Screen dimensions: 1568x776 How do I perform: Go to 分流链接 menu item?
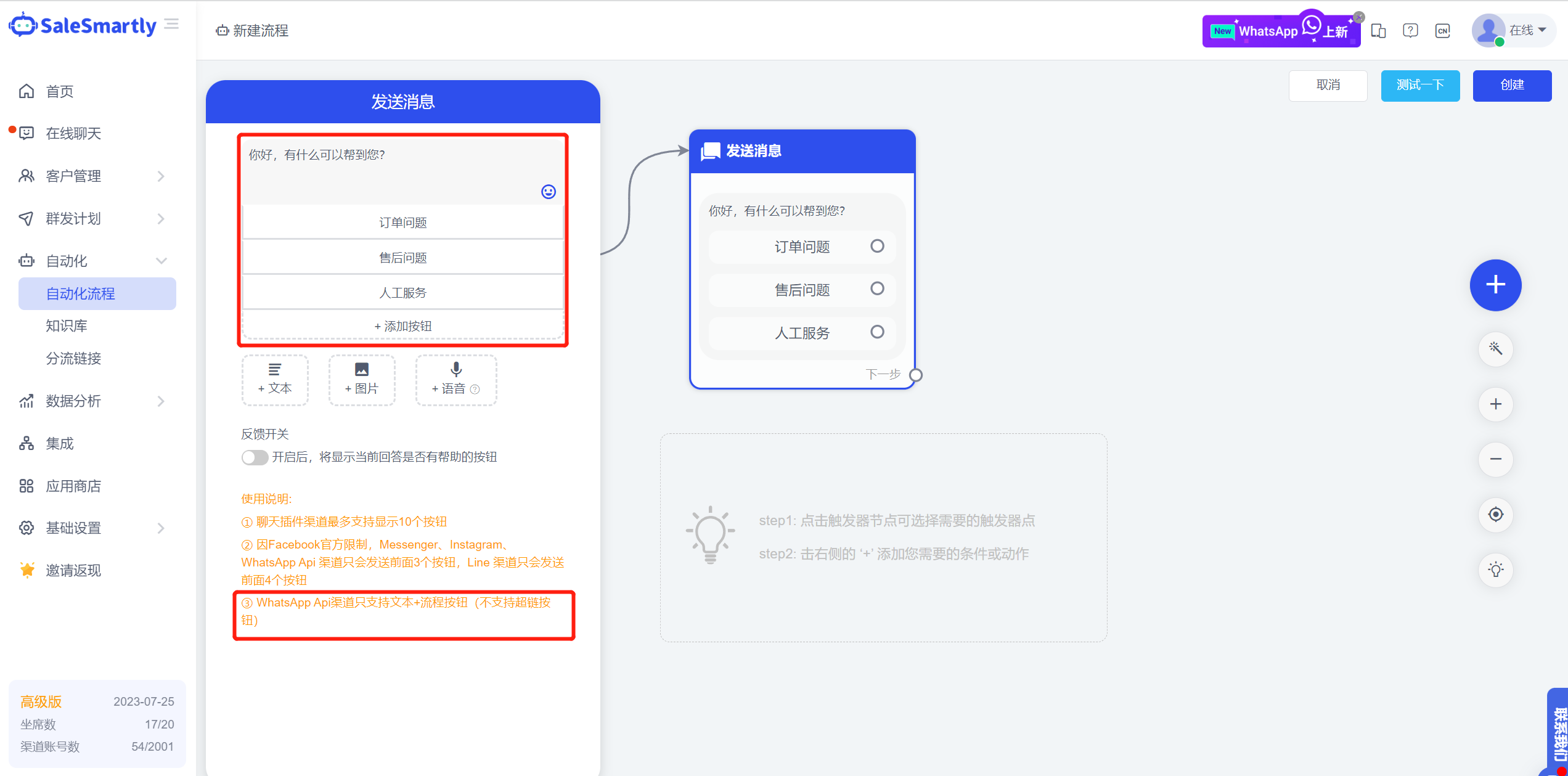coord(73,358)
